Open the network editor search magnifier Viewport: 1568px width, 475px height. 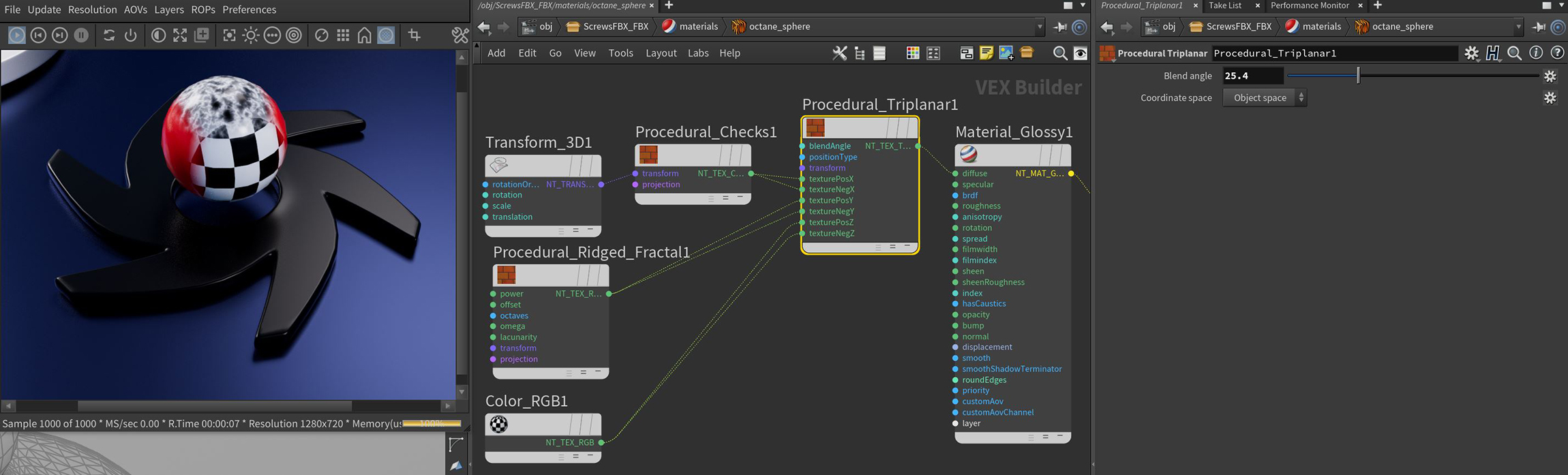(x=1059, y=53)
